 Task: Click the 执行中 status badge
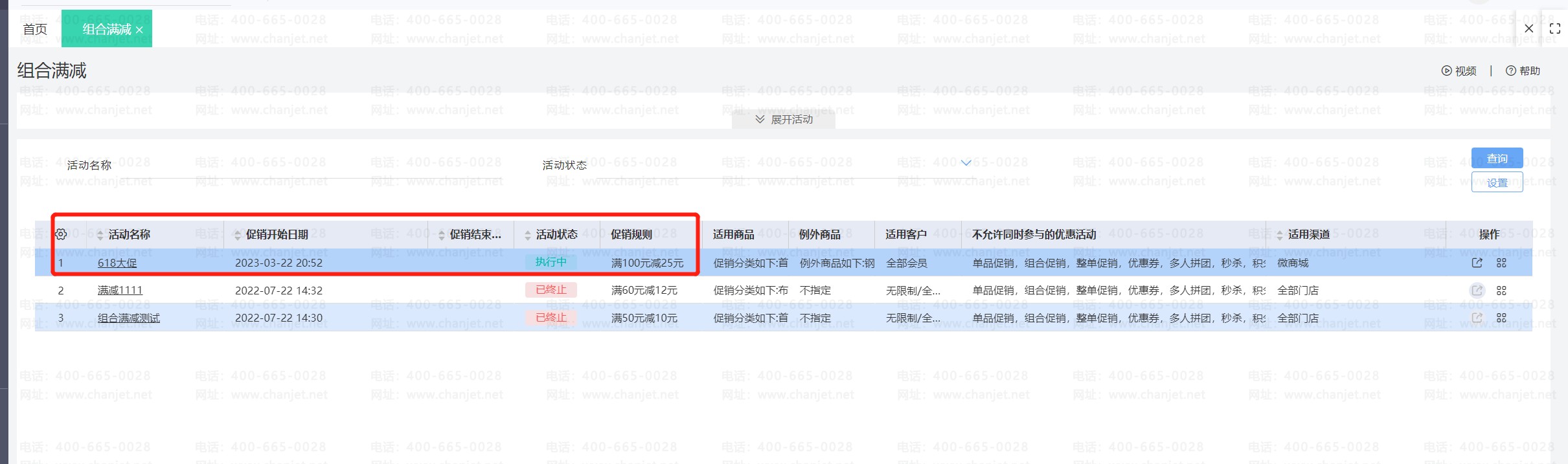click(551, 262)
